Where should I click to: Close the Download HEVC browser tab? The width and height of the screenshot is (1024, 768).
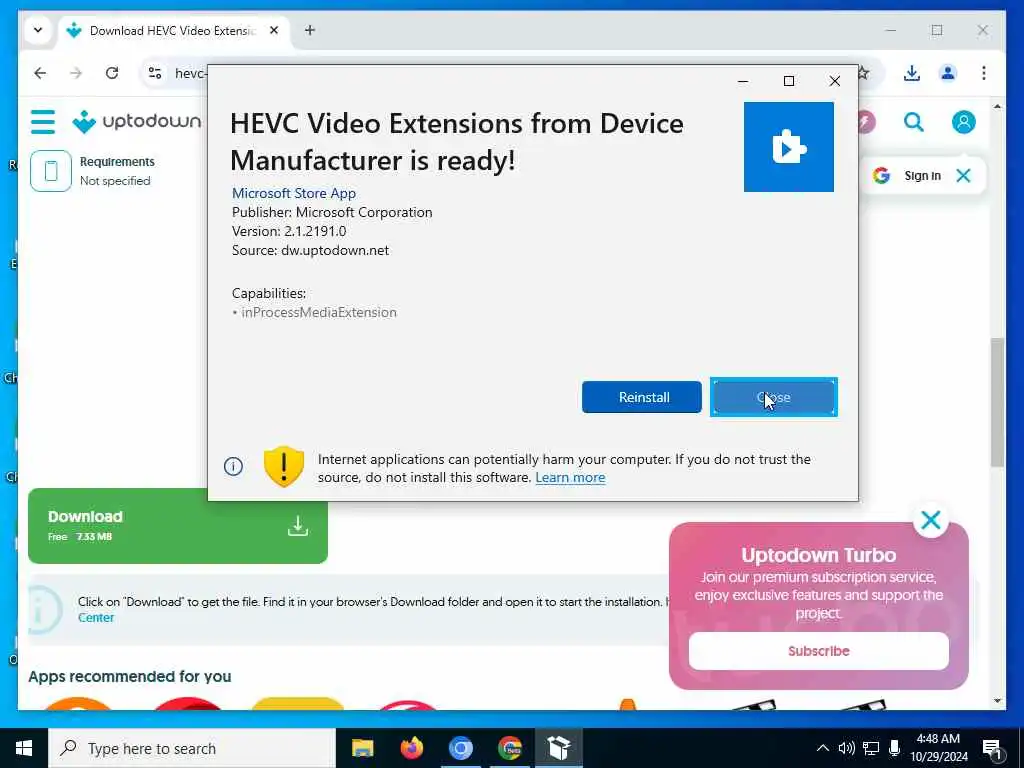274,31
